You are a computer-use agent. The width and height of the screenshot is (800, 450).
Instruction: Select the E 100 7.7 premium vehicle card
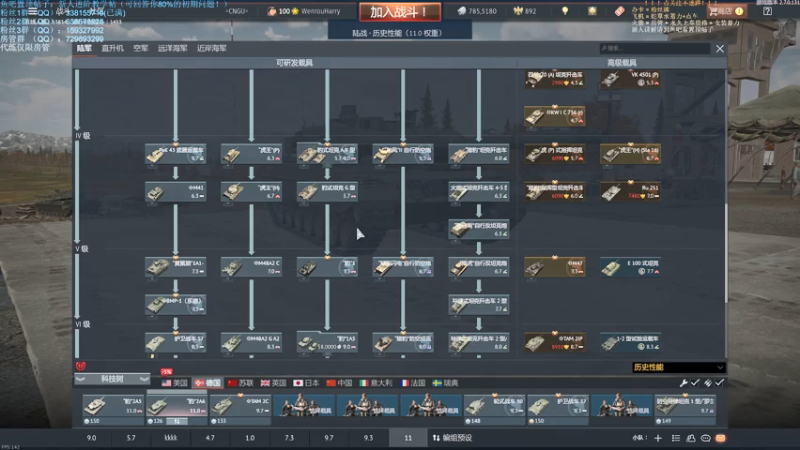pos(630,267)
